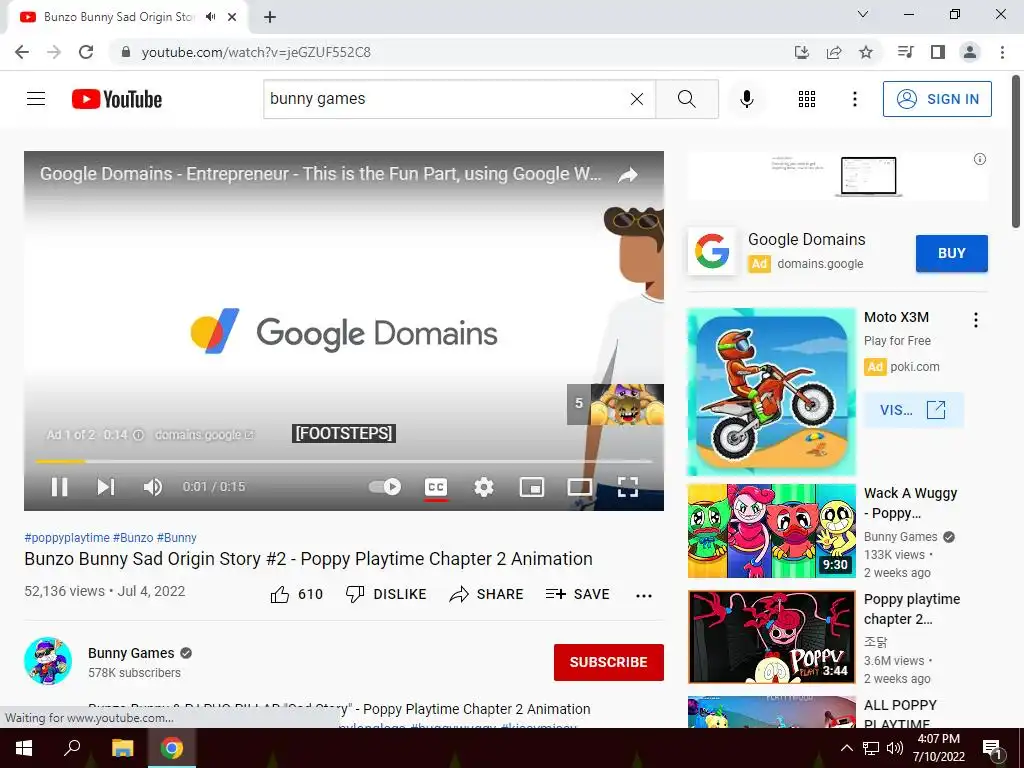This screenshot has width=1024, height=768.
Task: Toggle Chrome side panel
Action: pyautogui.click(x=938, y=52)
